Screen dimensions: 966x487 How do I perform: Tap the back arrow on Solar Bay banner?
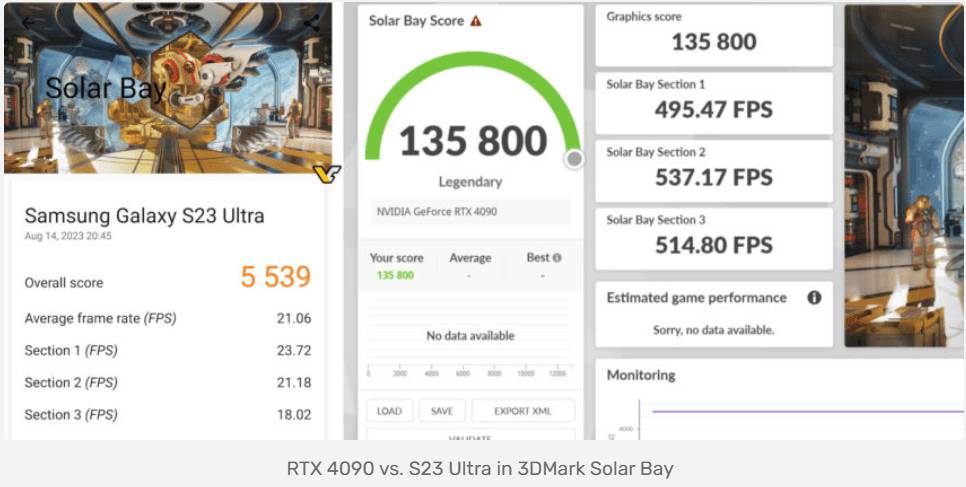[x=29, y=22]
